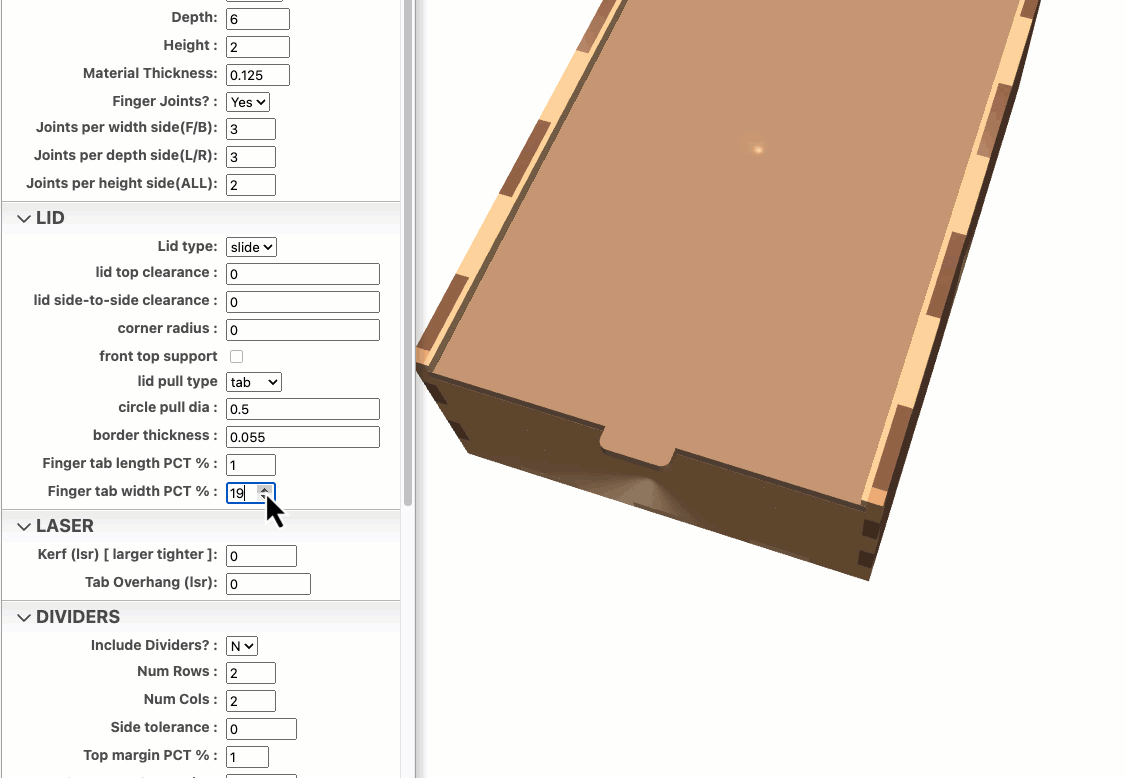Open the Include Dividers dropdown
Screen dimensions: 1126x778
pyautogui.click(x=242, y=646)
